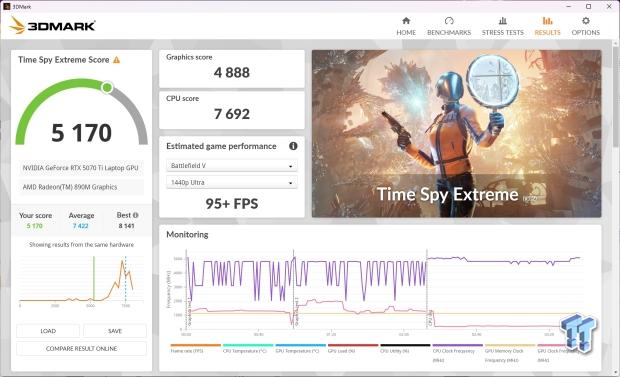The image size is (620, 377).
Task: Click Your score value 5 170 in green
Action: 35,226
